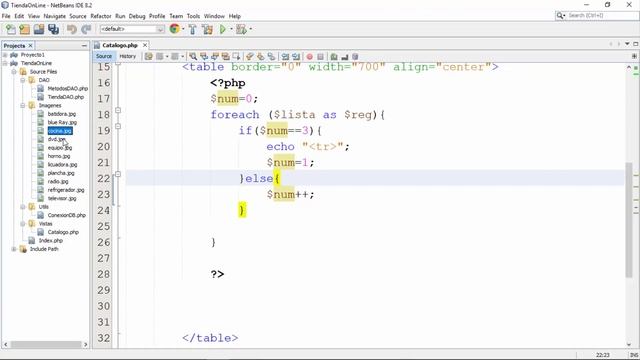
Task: Click the Save All toolbar icon
Action: tap(53, 29)
